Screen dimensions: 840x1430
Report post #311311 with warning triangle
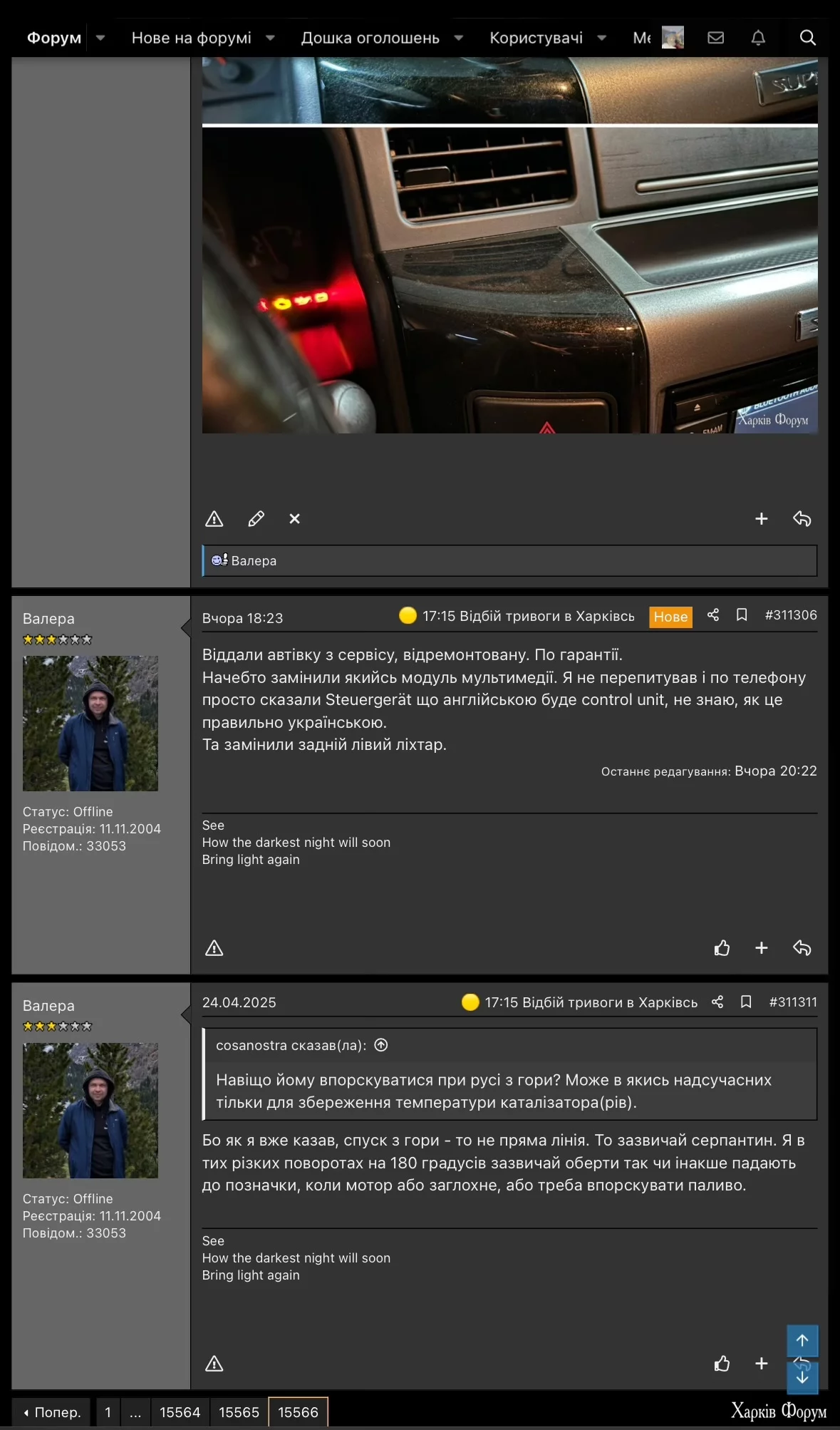(214, 1364)
